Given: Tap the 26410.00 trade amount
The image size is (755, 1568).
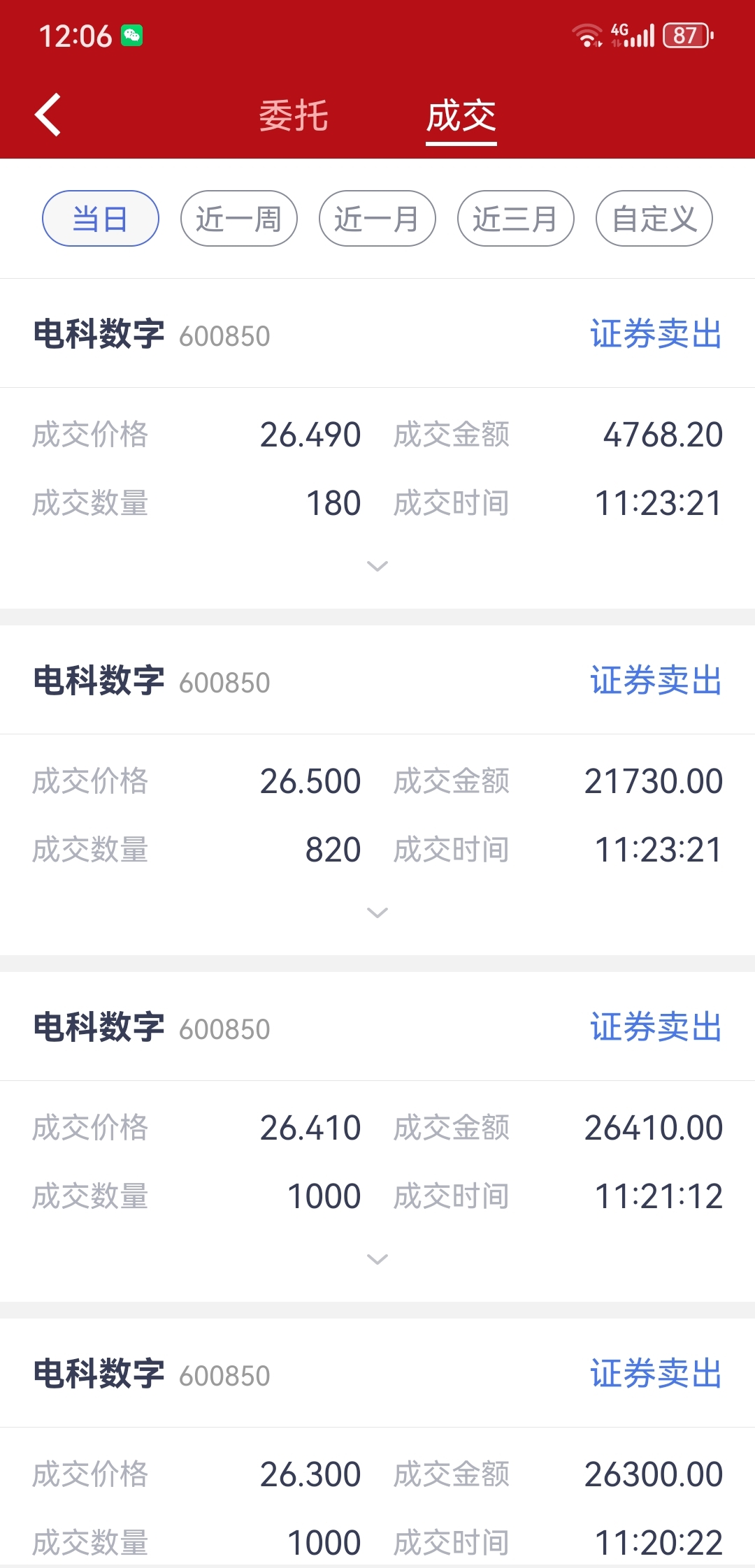Looking at the screenshot, I should tap(654, 1128).
